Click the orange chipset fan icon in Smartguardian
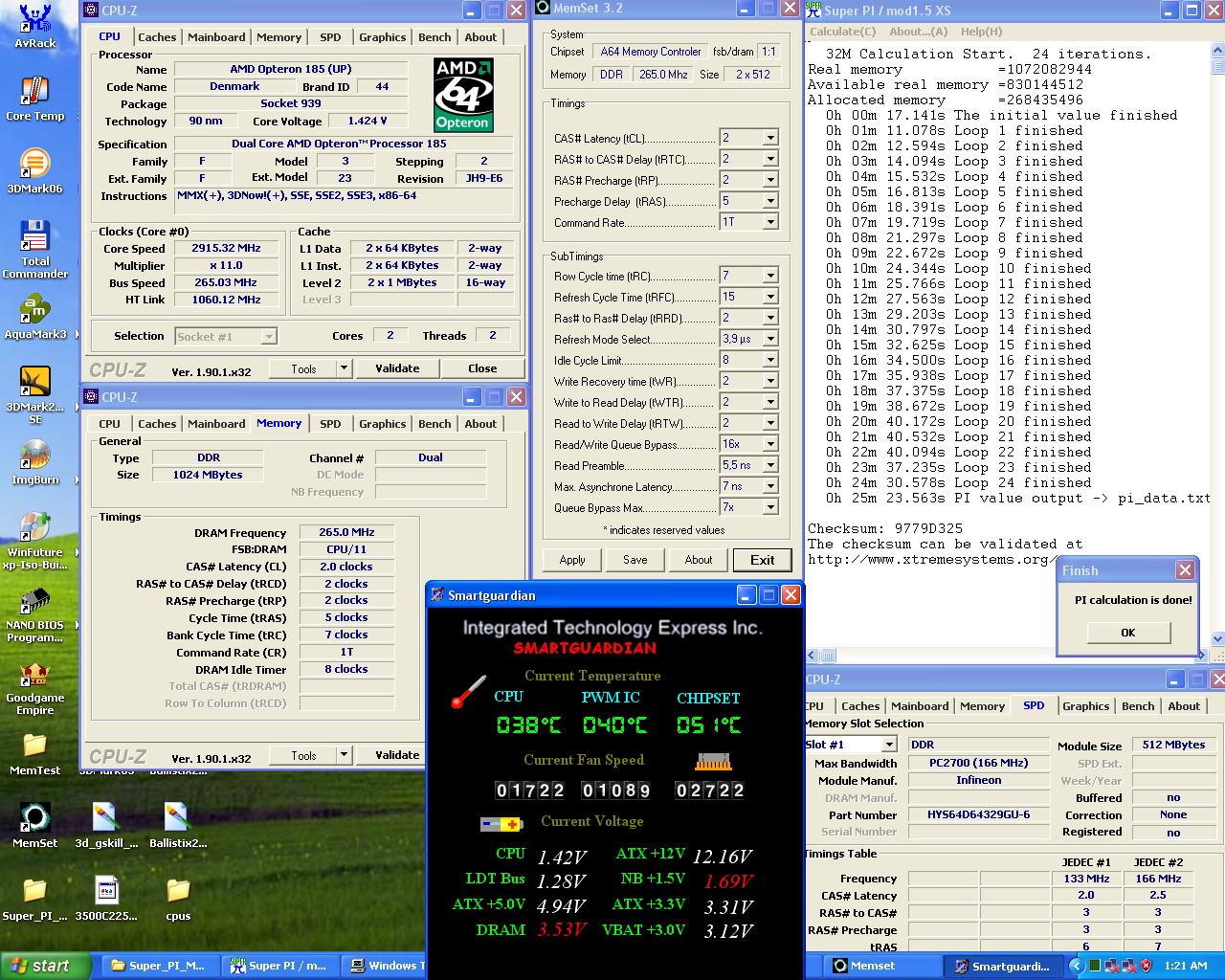 point(713,762)
